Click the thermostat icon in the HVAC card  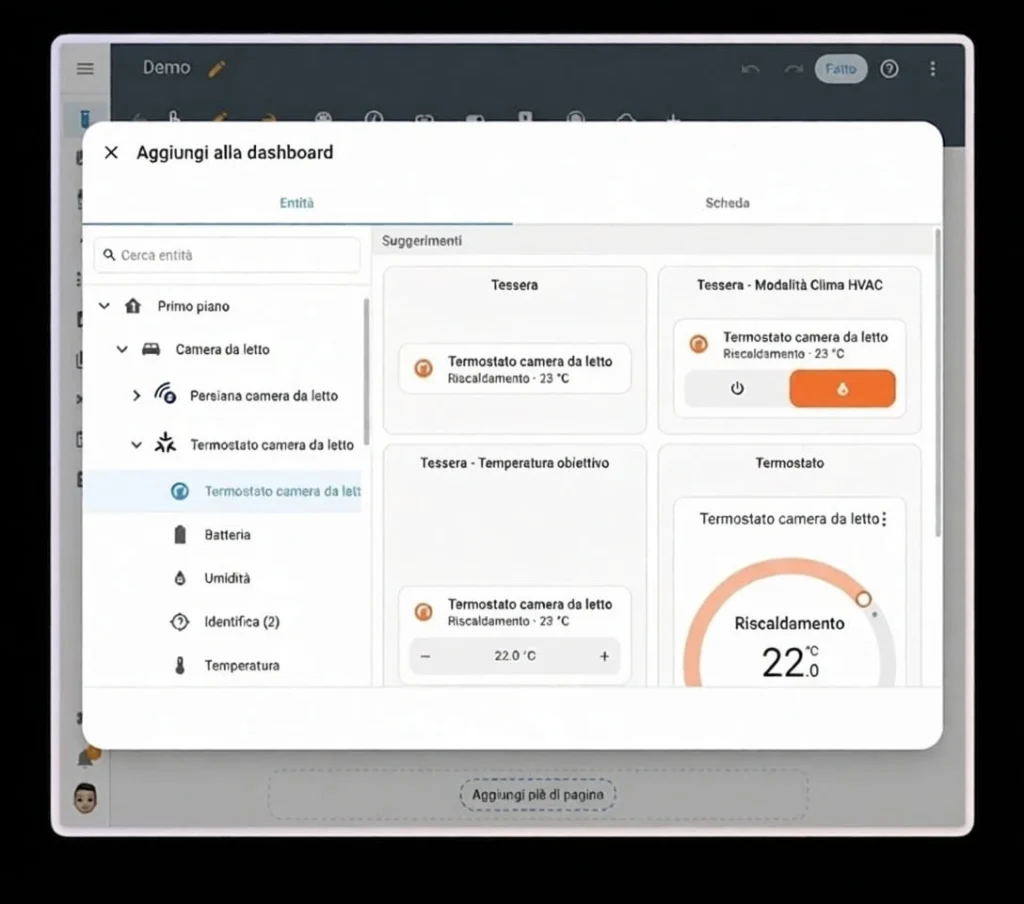(698, 344)
